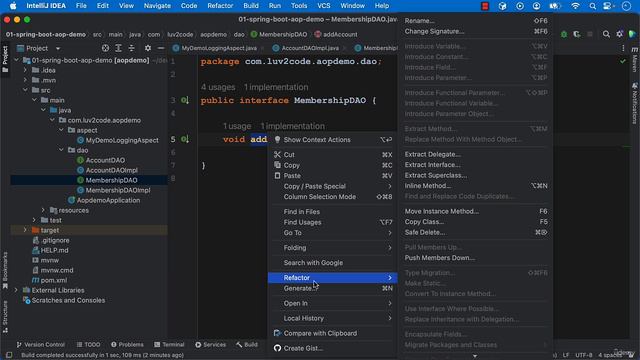Click the implementation gutter icon on line 5
This screenshot has height=360, width=640.
pos(185,139)
